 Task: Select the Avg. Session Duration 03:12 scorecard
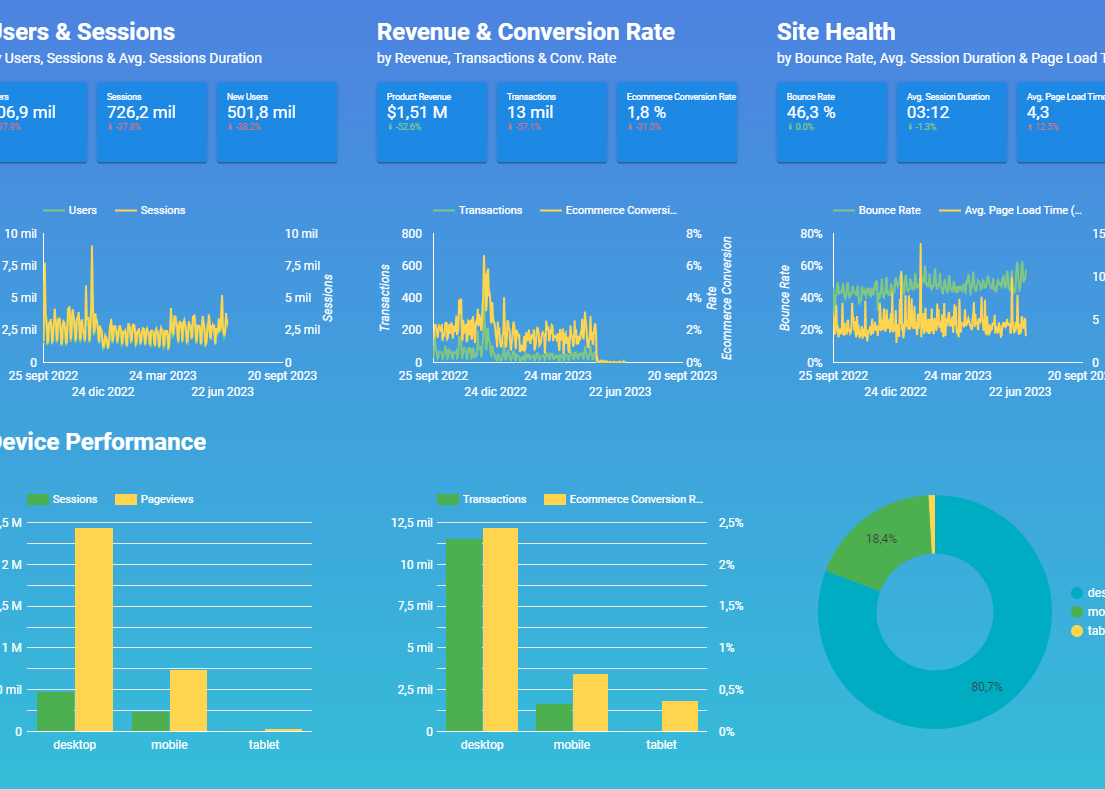coord(952,123)
